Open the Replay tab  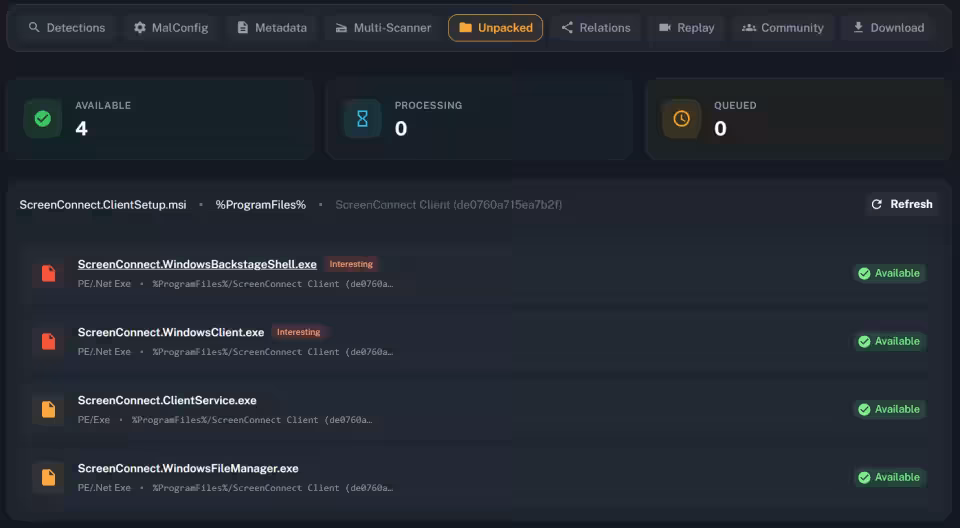[686, 28]
